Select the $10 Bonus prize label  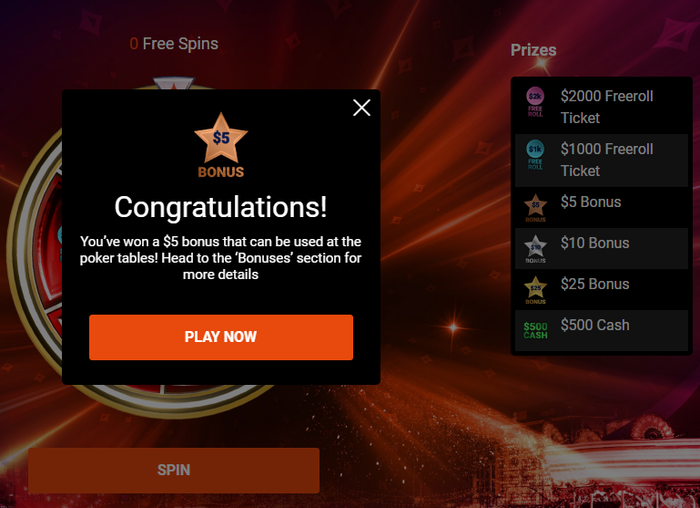pyautogui.click(x=595, y=243)
